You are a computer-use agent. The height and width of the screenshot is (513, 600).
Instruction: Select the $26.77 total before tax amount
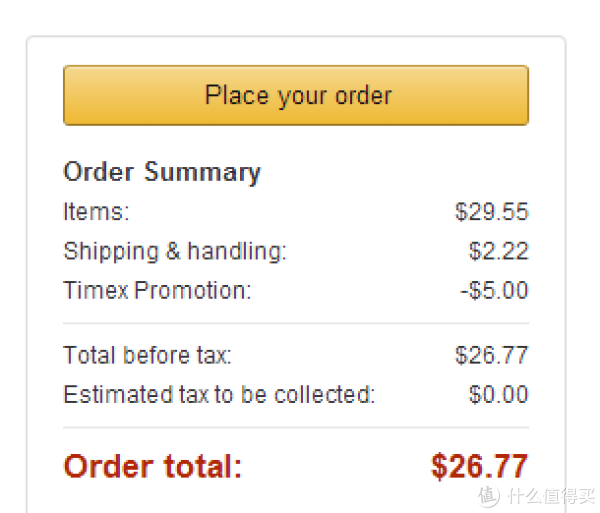click(492, 355)
